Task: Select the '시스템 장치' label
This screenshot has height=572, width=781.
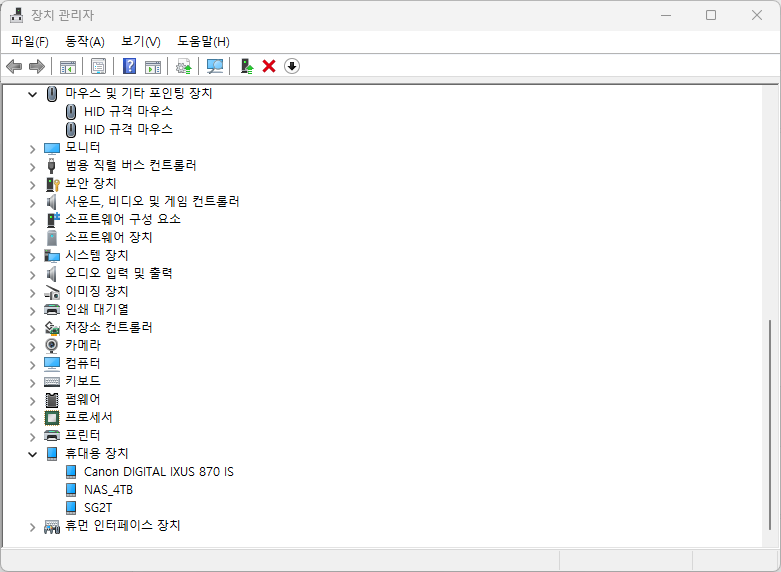Action: point(97,255)
